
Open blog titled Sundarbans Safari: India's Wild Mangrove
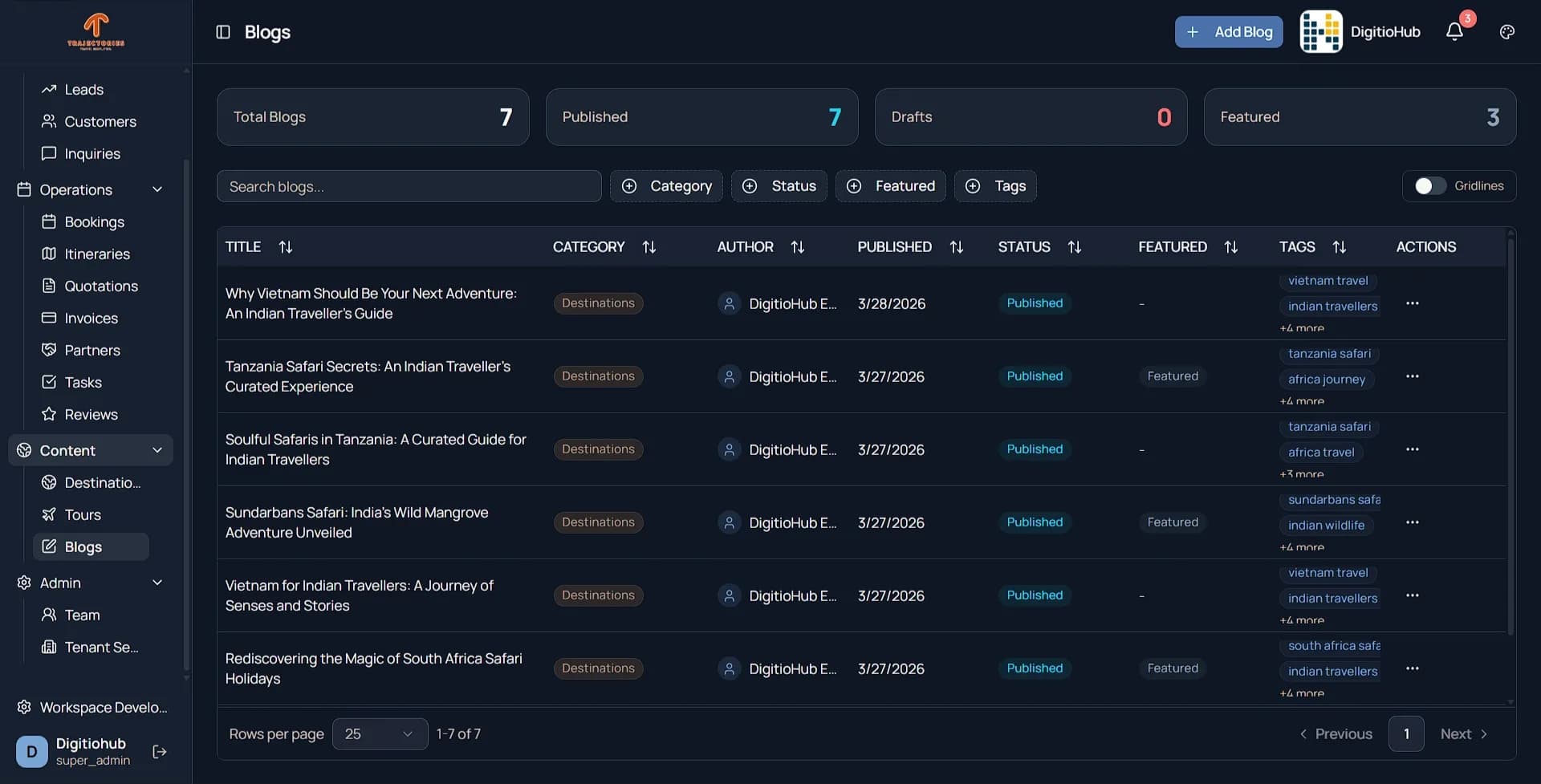pos(357,522)
